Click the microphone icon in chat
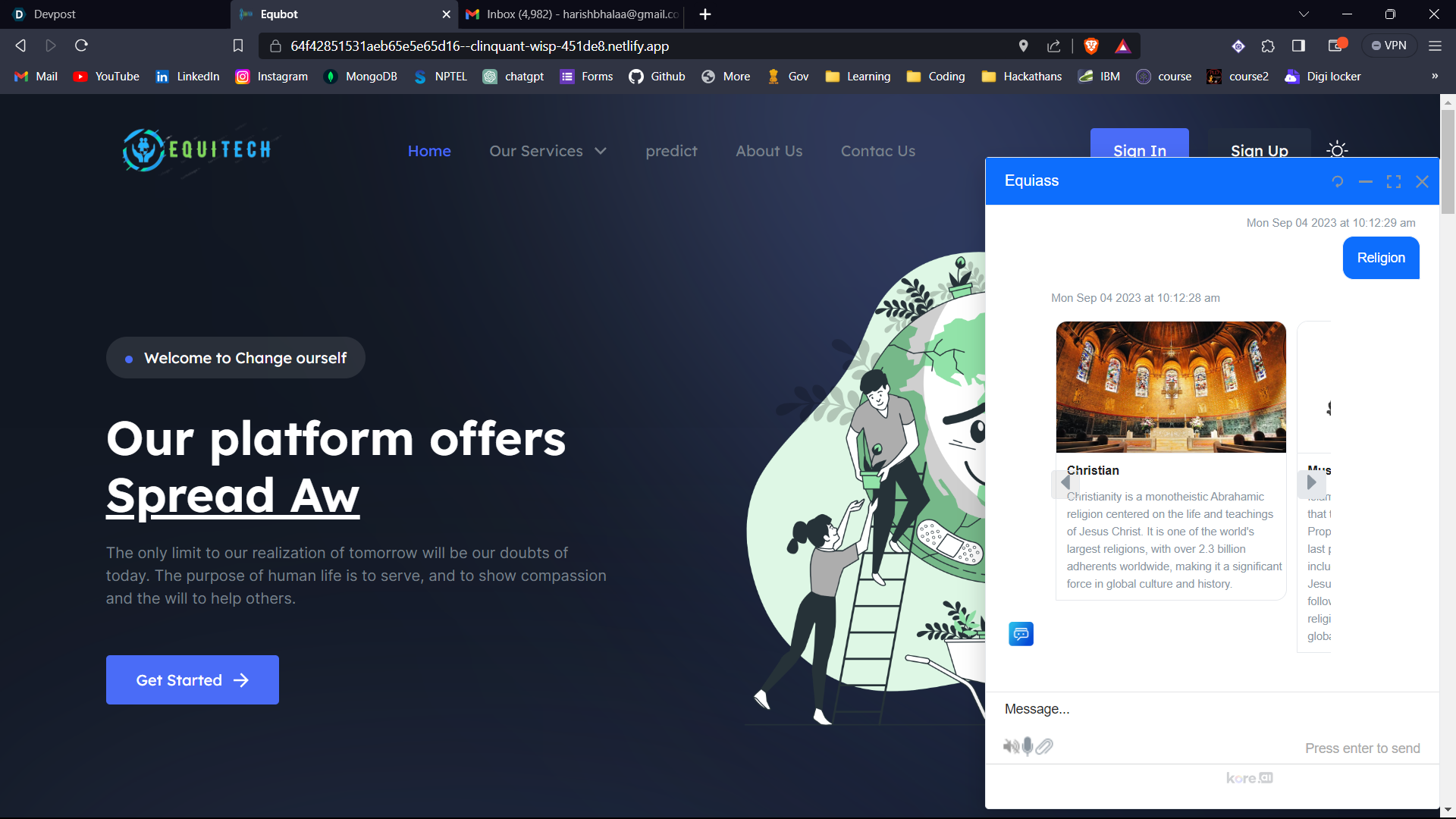The image size is (1456, 819). pos(1028,747)
